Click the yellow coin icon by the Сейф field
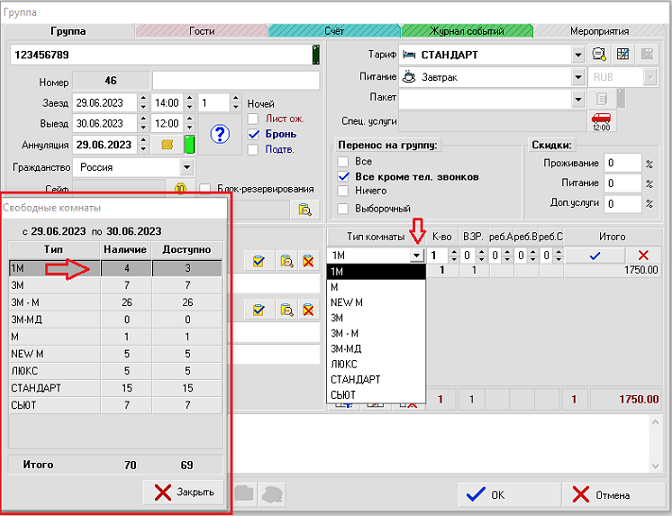This screenshot has width=672, height=516. (181, 188)
